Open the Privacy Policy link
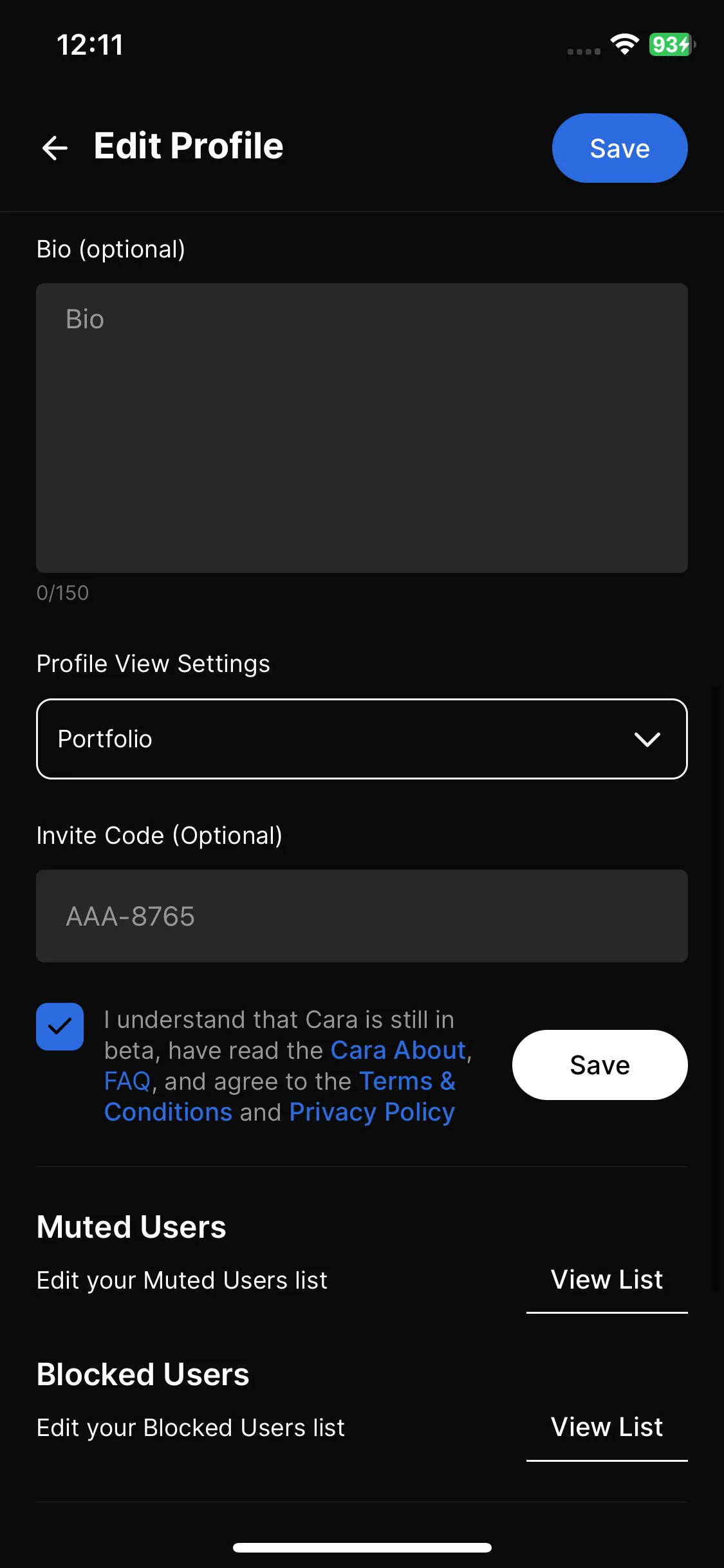 (372, 1112)
